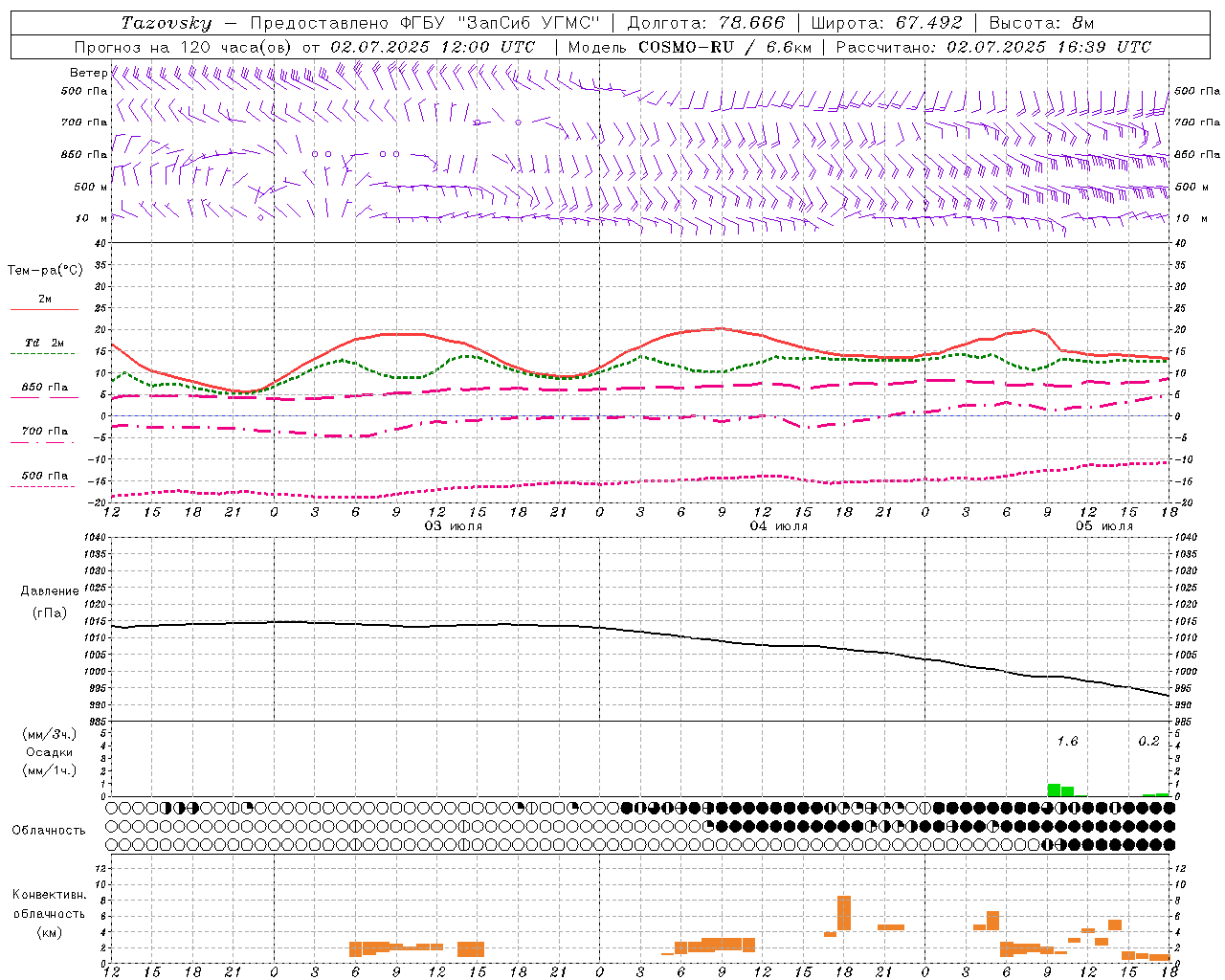Viewport: 1225px width, 980px height.
Task: Click the Ветер wind panel label
Action: point(89,73)
